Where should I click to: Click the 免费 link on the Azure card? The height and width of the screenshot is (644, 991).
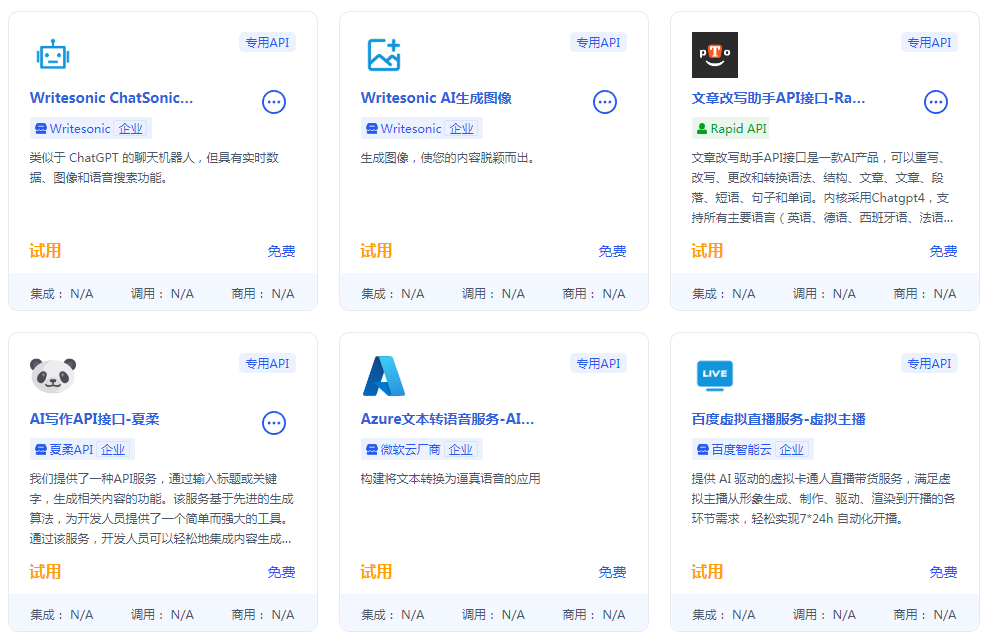click(x=612, y=571)
